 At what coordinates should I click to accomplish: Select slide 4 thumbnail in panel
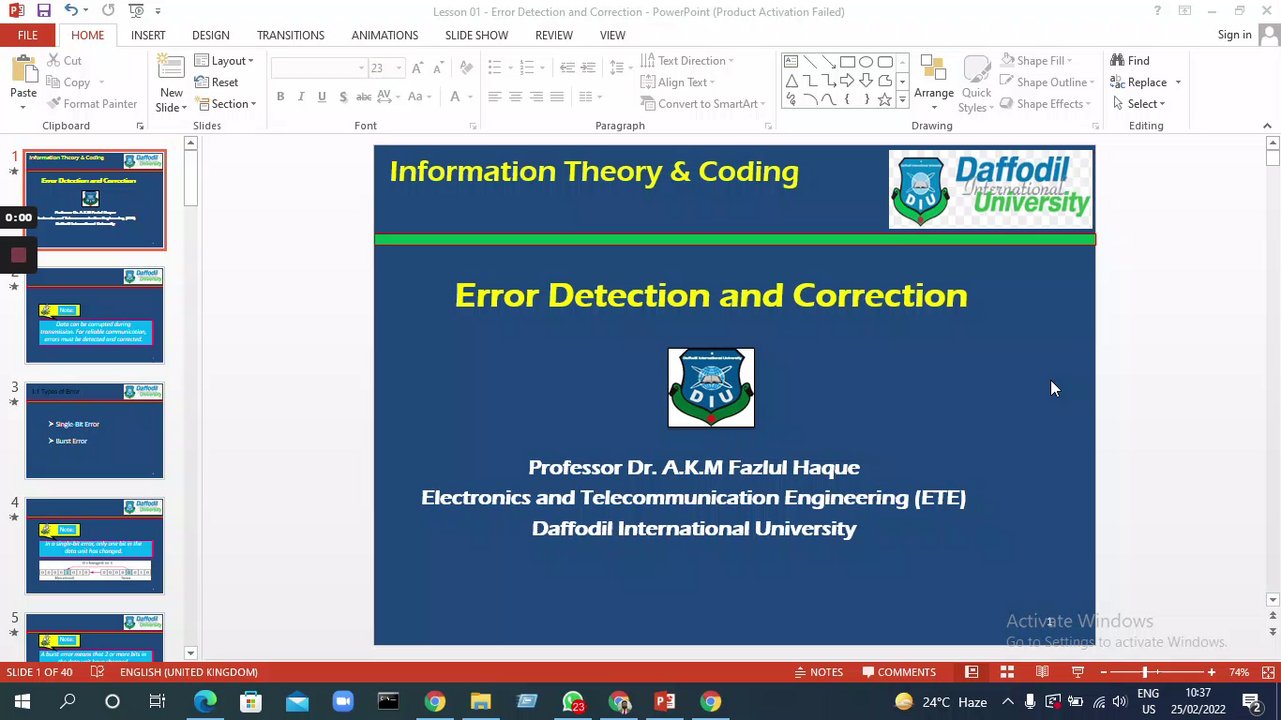click(94, 546)
